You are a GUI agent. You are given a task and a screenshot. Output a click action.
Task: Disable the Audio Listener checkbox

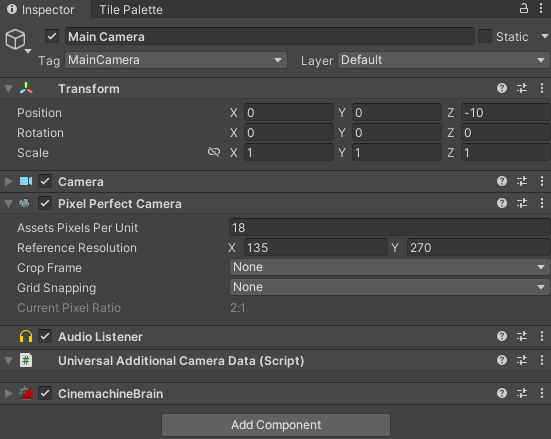[x=45, y=336]
